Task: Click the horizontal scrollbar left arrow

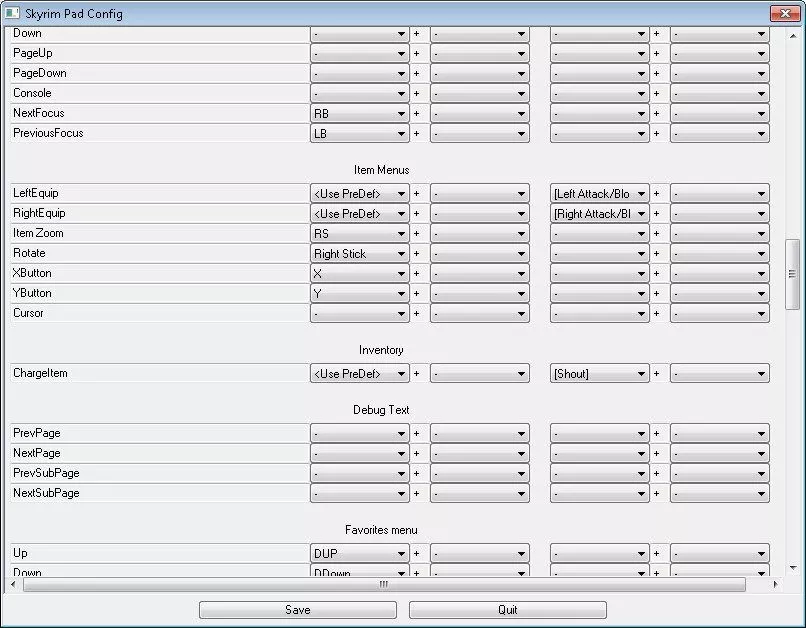Action: pos(13,584)
